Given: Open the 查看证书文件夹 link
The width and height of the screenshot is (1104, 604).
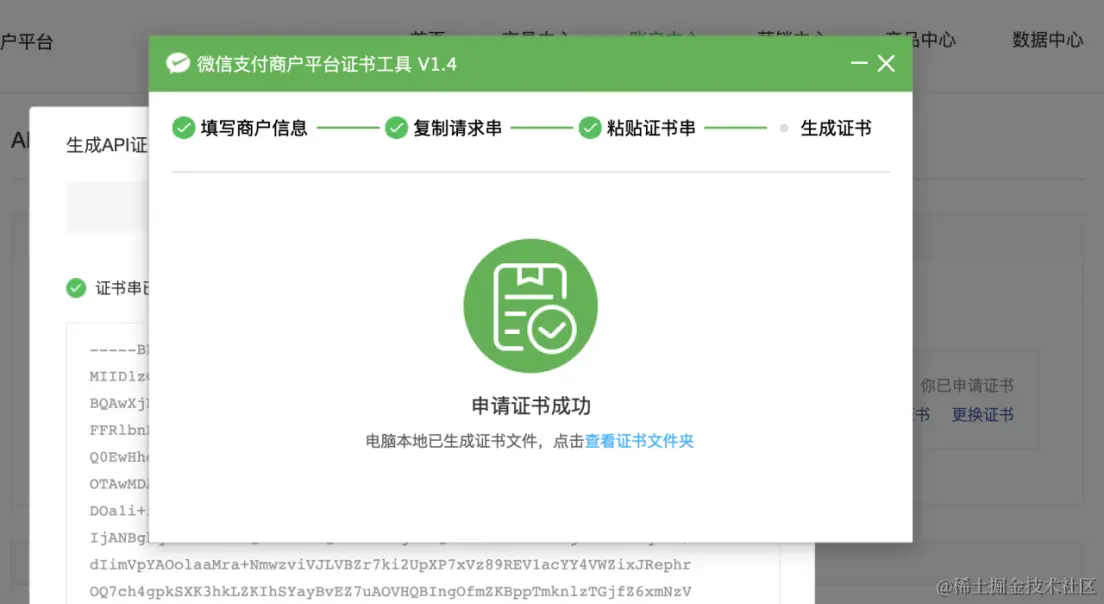Looking at the screenshot, I should 639,441.
